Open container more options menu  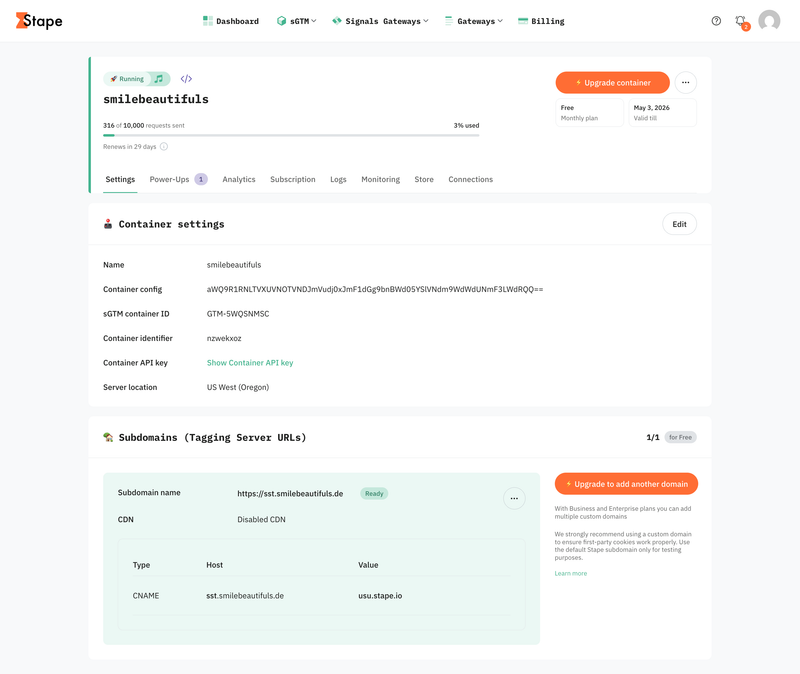pyautogui.click(x=686, y=83)
